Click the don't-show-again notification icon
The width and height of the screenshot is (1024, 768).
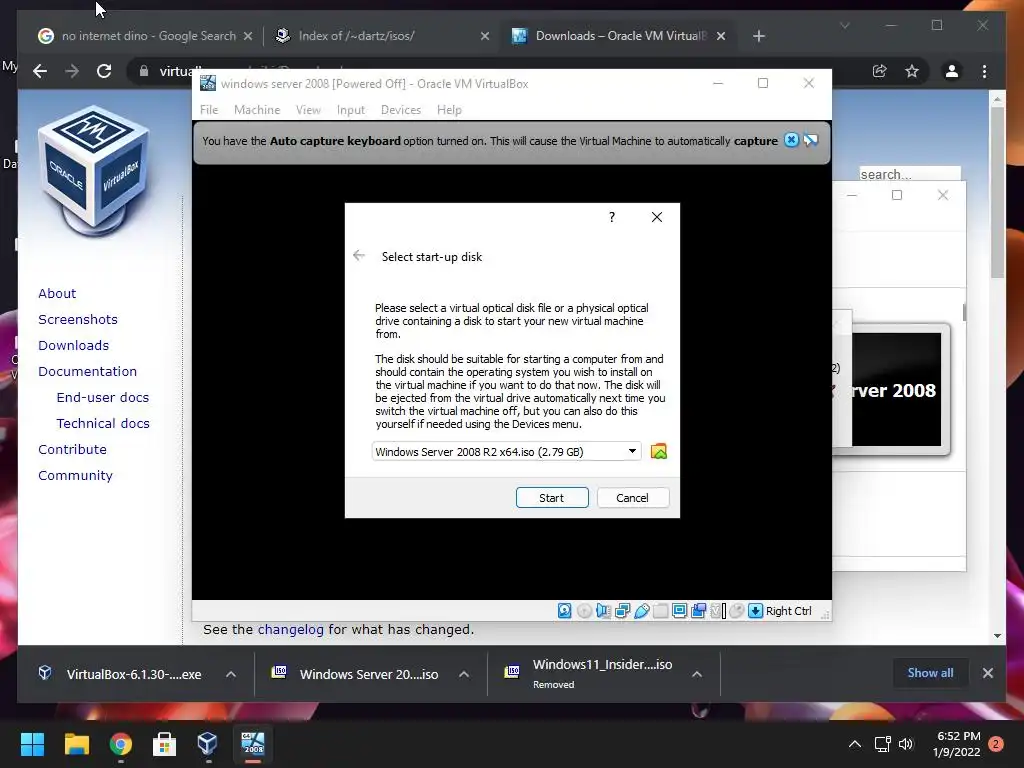[x=810, y=140]
